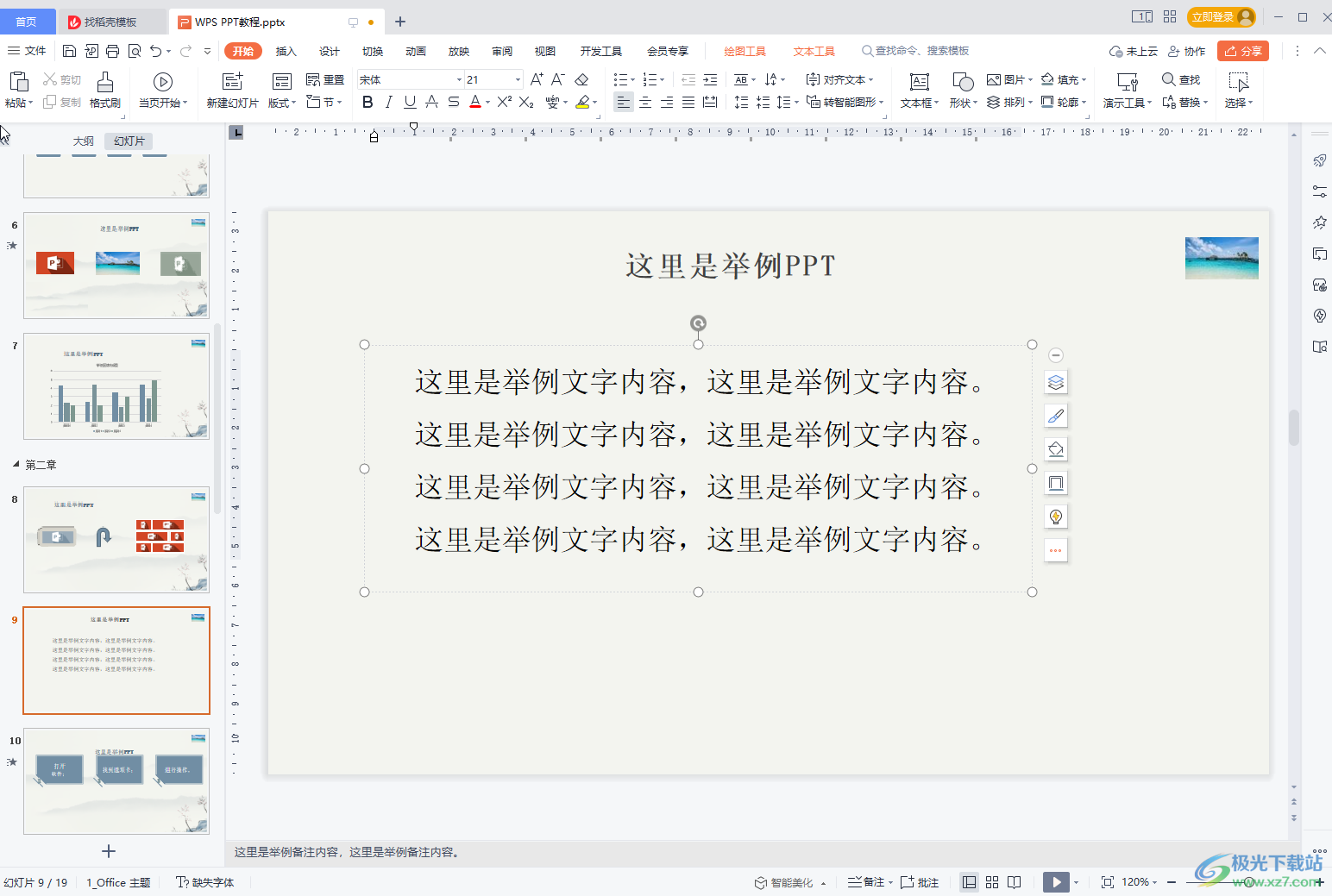The image size is (1332, 896).
Task: Set left text alignment
Action: [623, 102]
